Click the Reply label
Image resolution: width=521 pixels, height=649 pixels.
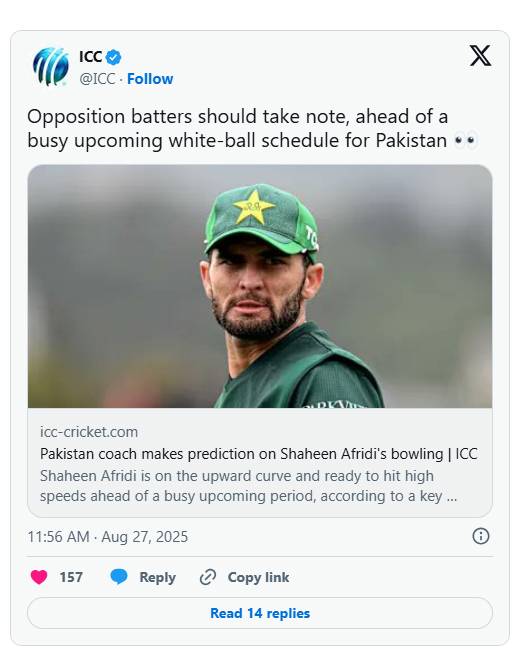[x=157, y=577]
